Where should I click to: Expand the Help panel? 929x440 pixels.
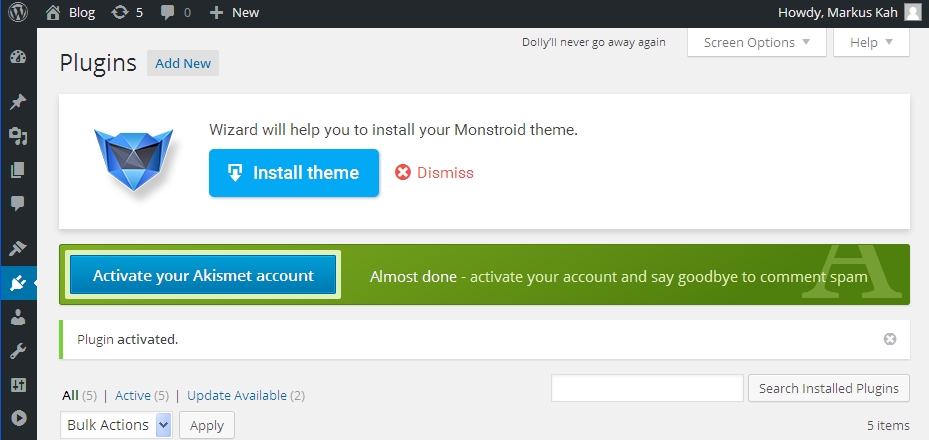coord(871,43)
